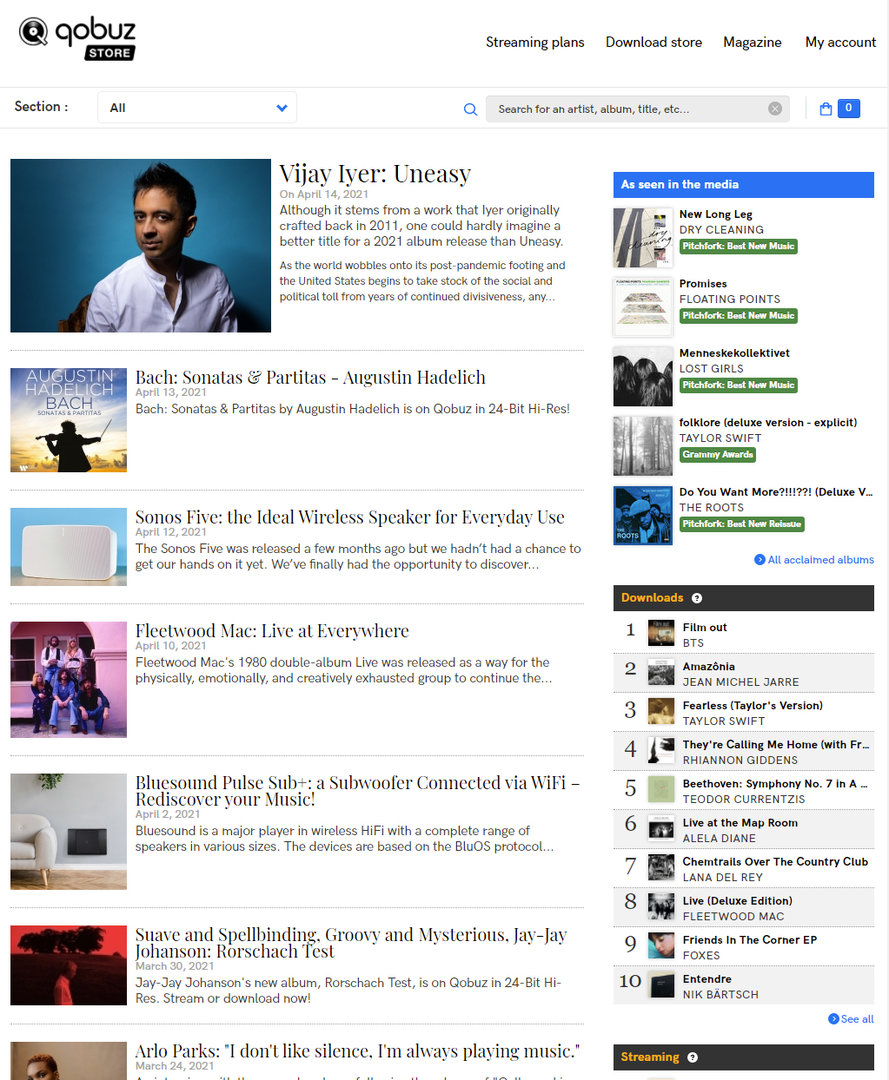Viewport: 889px width, 1080px height.
Task: Open Jay-Jay Johanson Rorschach Test article
Action: pyautogui.click(x=351, y=943)
